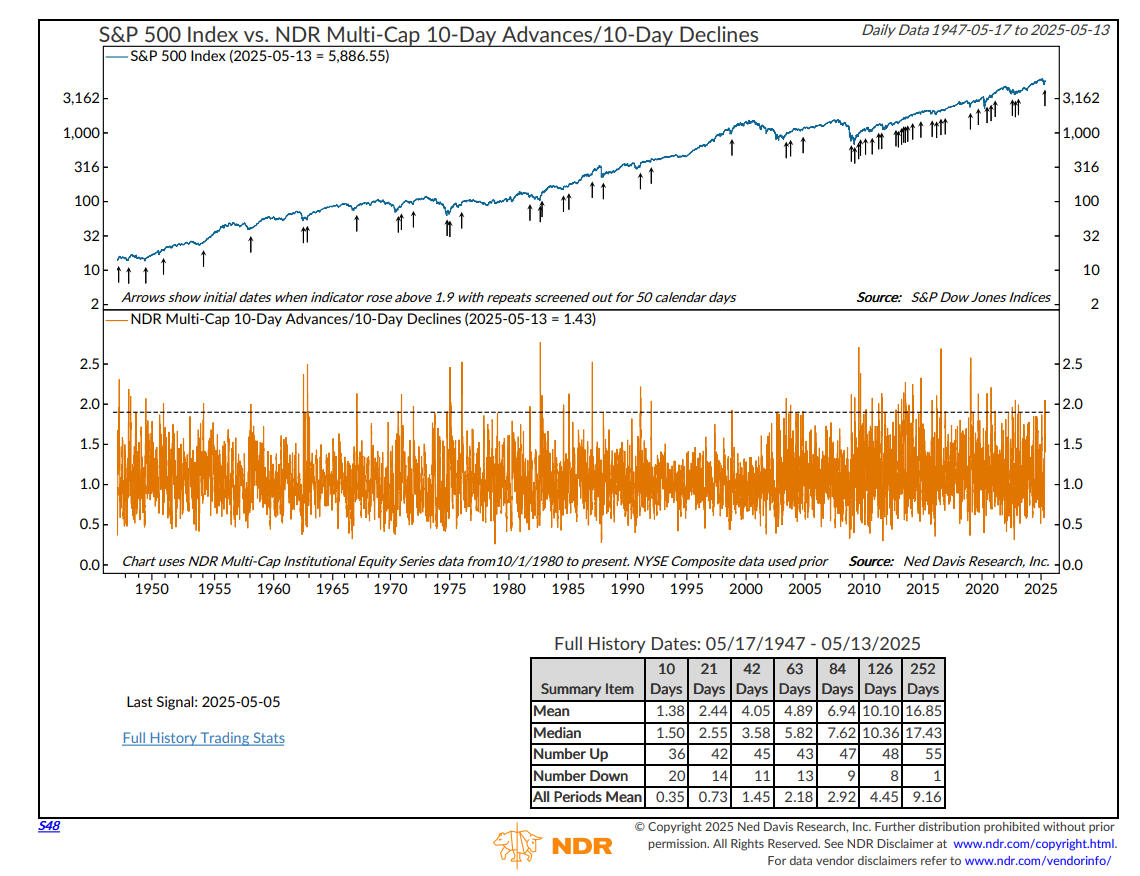Image resolution: width=1140 pixels, height=876 pixels.
Task: Click the Source: Ned Davis Research, Inc. text
Action: [949, 561]
